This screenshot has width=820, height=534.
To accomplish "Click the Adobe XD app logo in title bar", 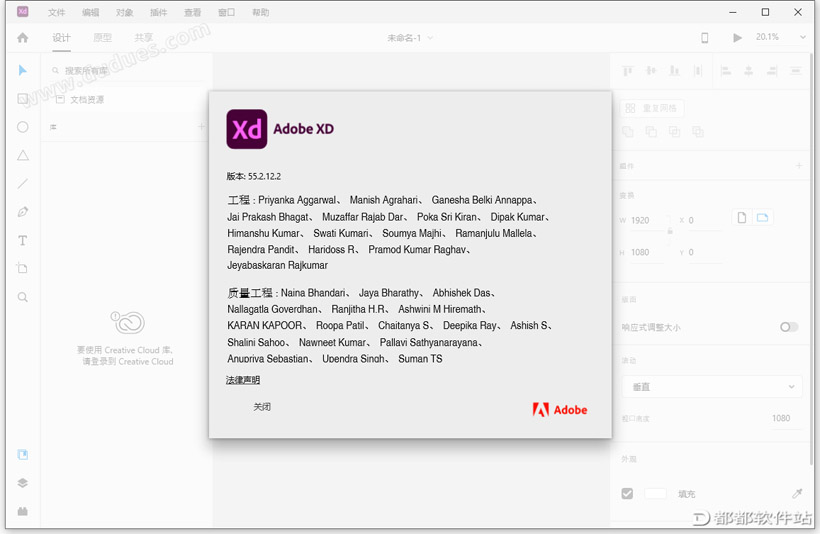I will click(22, 12).
